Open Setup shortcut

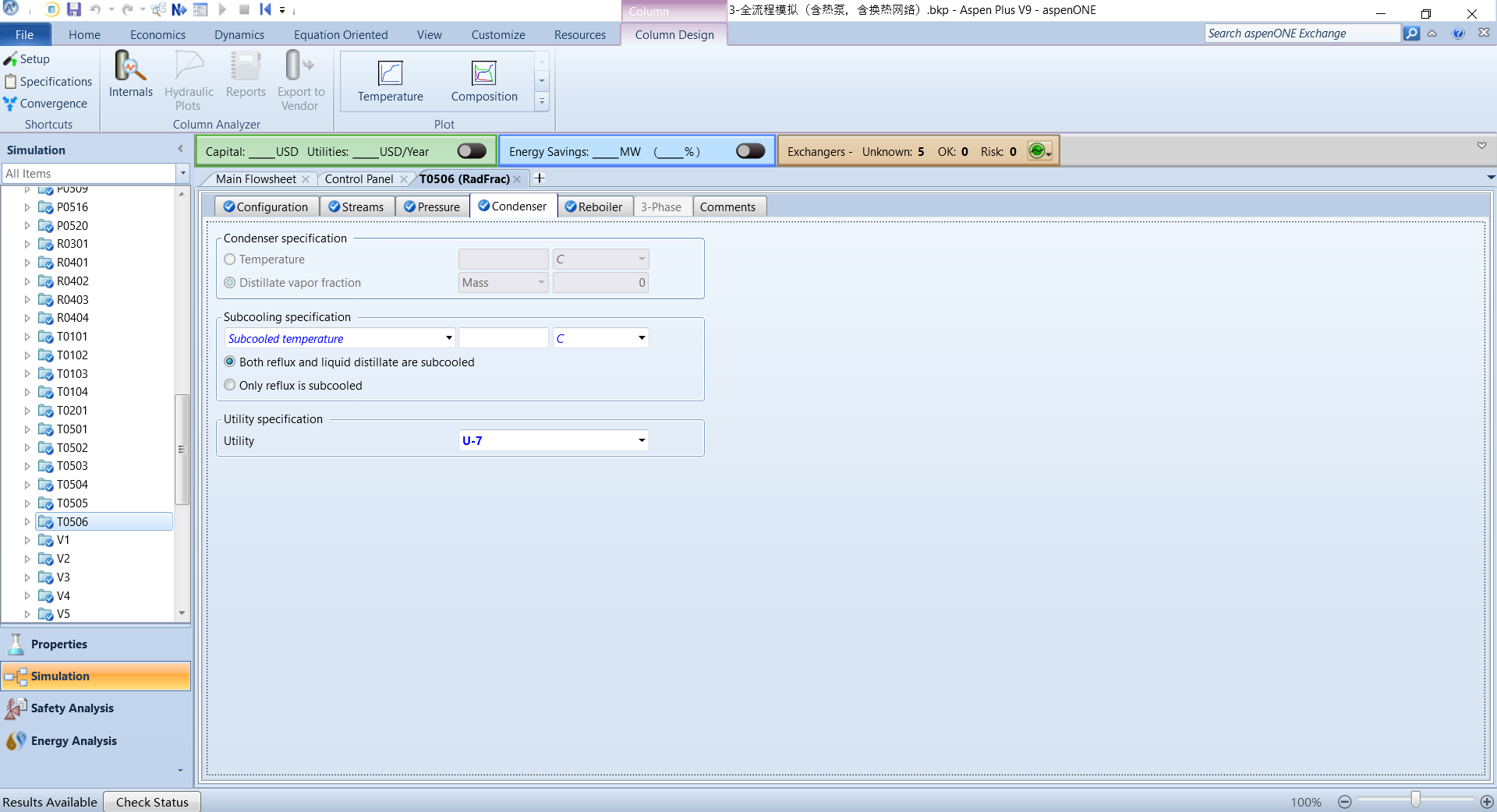27,59
